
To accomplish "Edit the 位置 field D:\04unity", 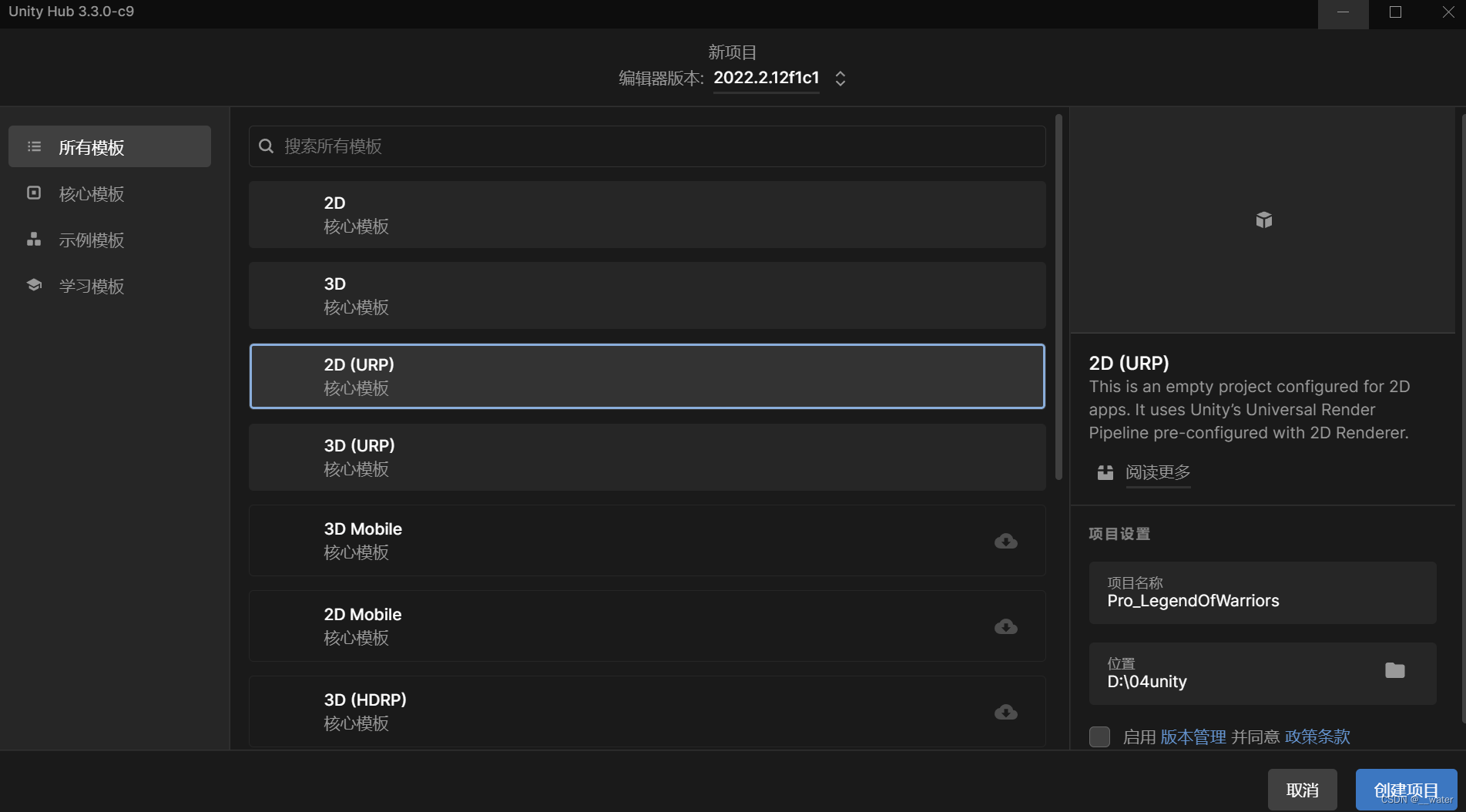I will coord(1263,673).
